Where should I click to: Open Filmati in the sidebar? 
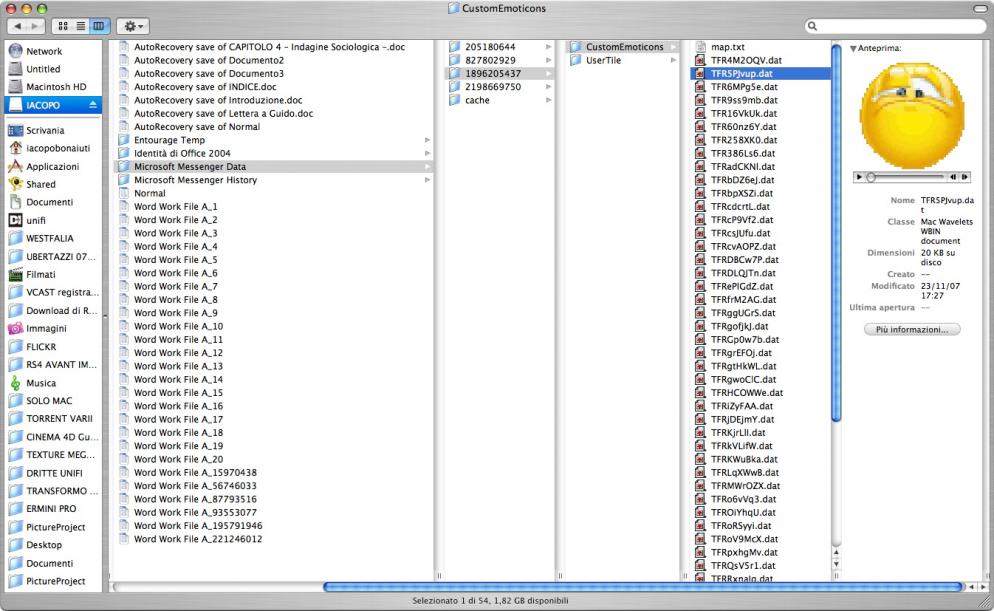pos(41,274)
